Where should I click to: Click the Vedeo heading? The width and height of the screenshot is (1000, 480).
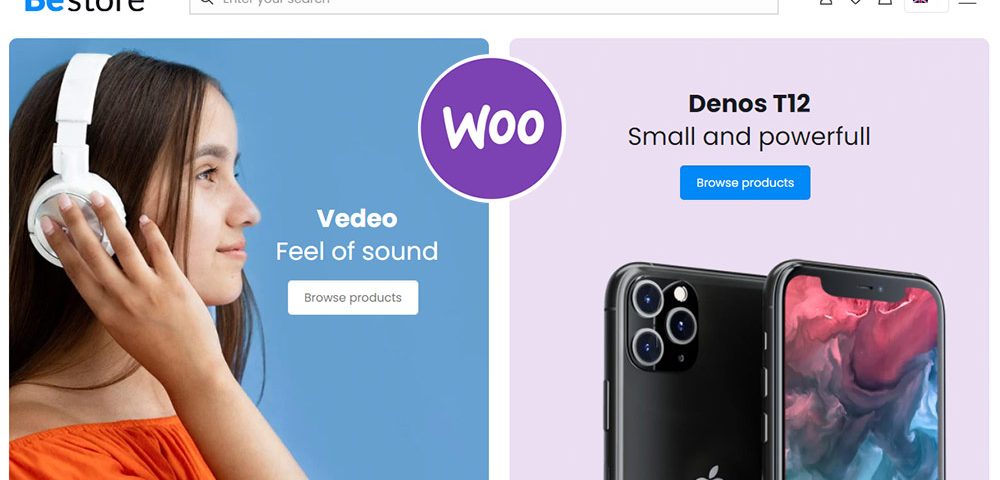click(x=357, y=219)
